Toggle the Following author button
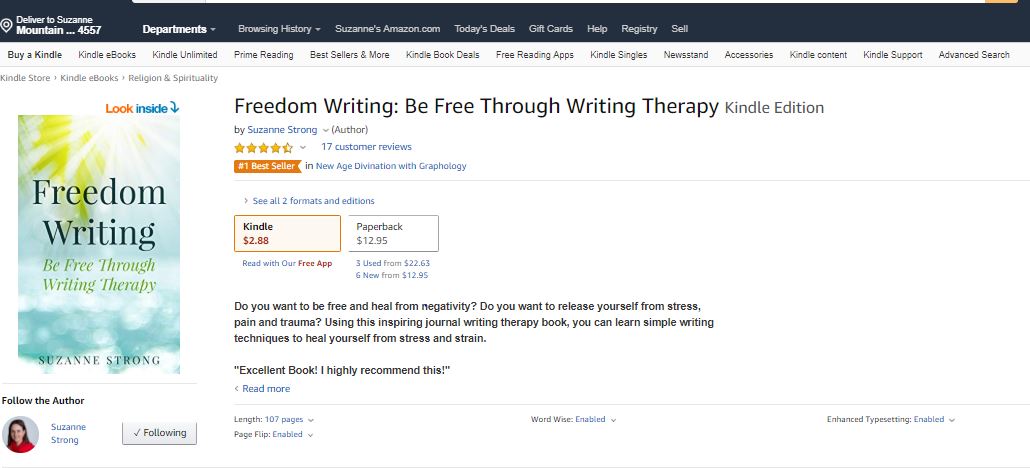This screenshot has height=468, width=1030. [160, 433]
